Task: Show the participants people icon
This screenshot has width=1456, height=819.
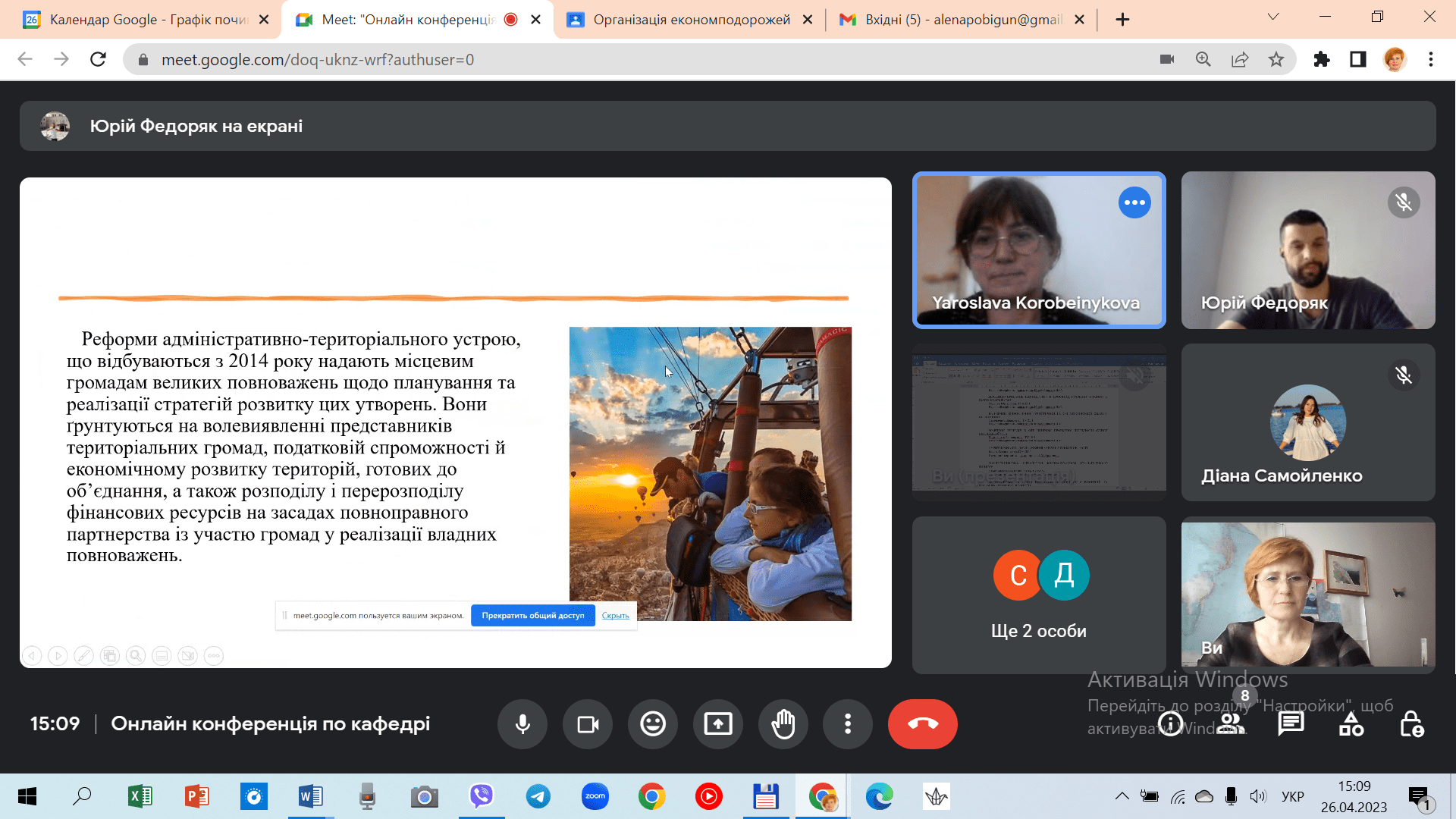Action: click(x=1232, y=724)
